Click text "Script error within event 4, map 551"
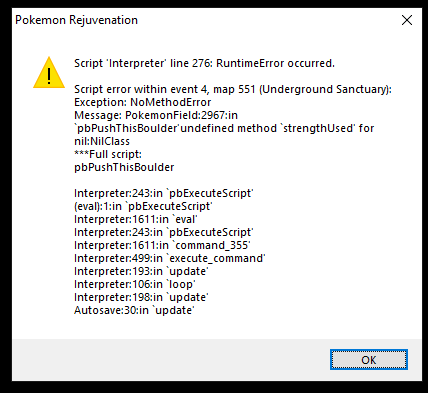This screenshot has width=428, height=393. pos(165,89)
